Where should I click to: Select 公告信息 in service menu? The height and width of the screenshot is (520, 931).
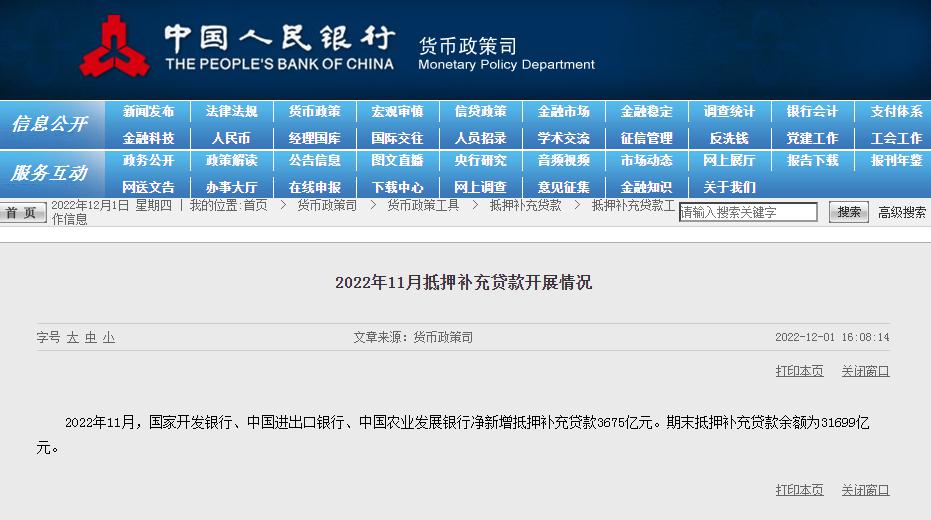(314, 160)
